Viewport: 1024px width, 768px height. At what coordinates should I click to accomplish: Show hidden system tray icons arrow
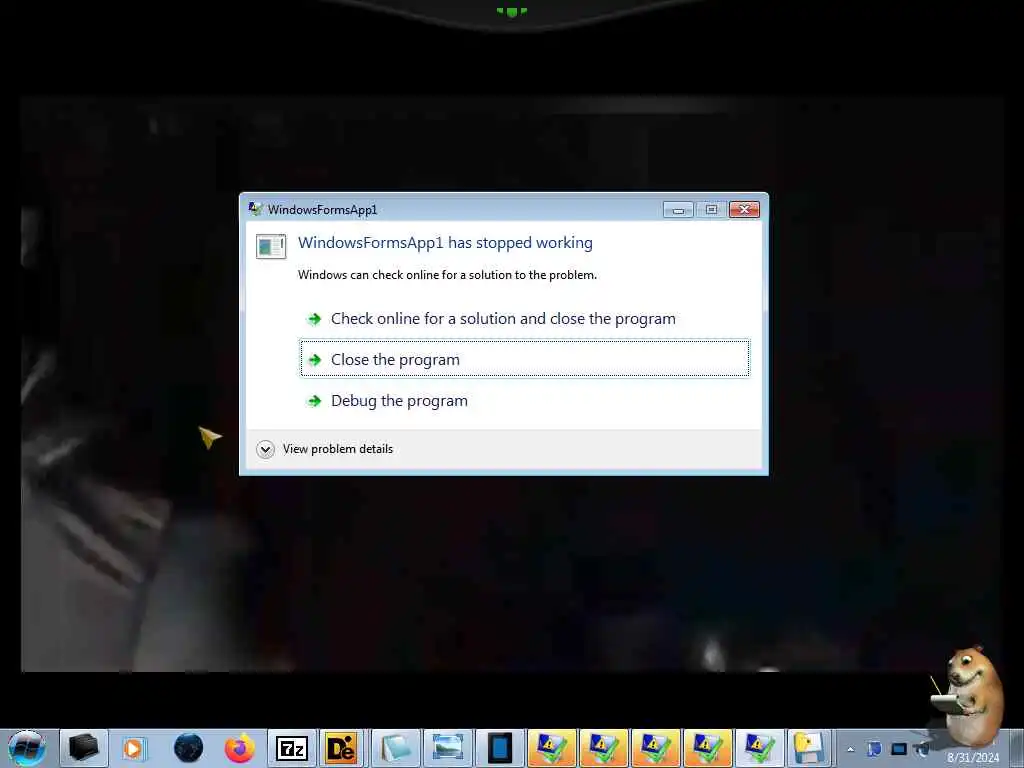click(x=850, y=750)
